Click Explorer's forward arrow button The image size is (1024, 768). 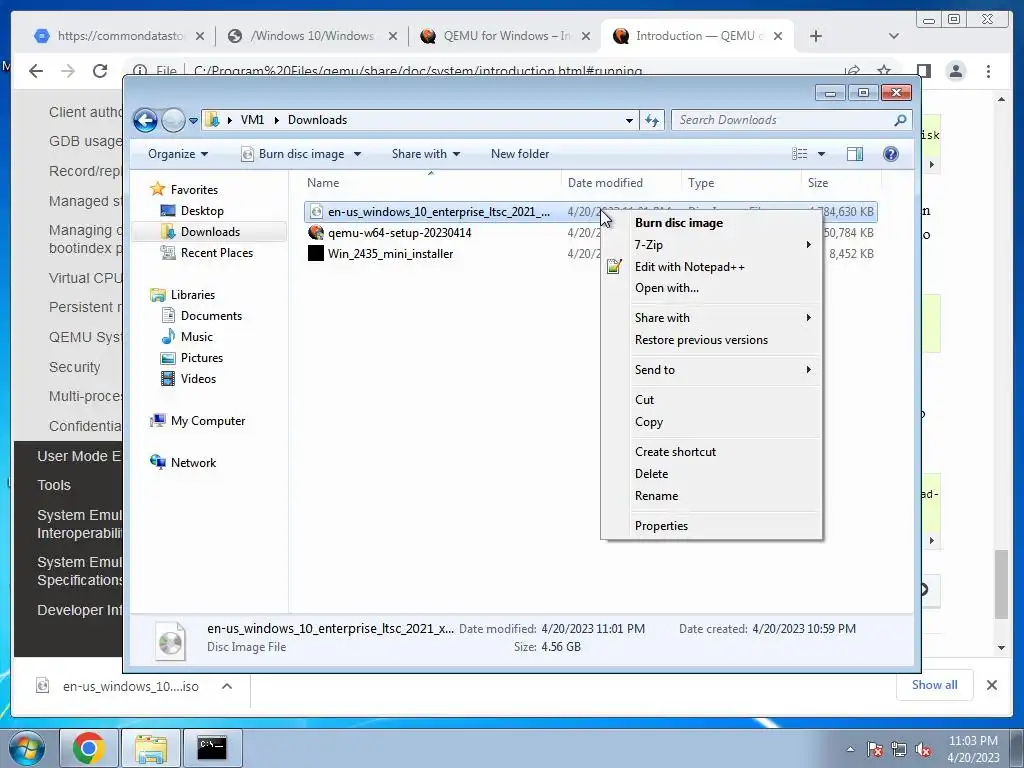coord(173,120)
